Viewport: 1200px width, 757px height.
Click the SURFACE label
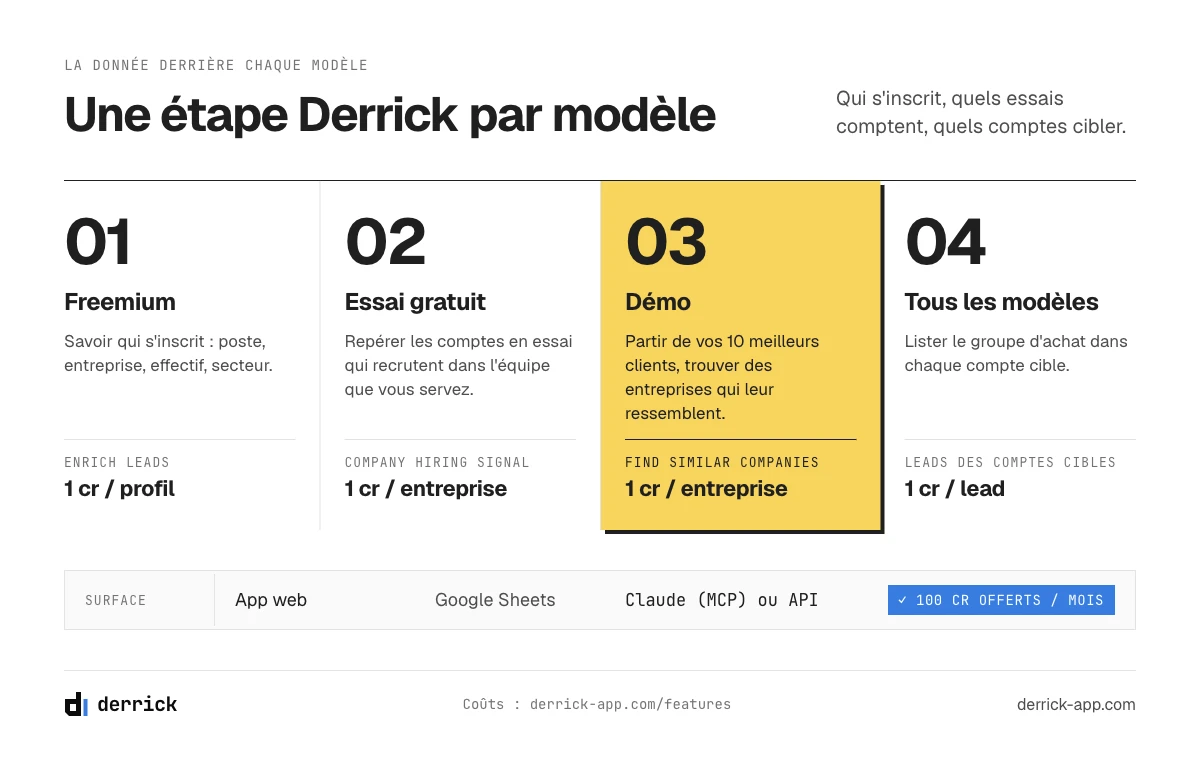click(116, 600)
